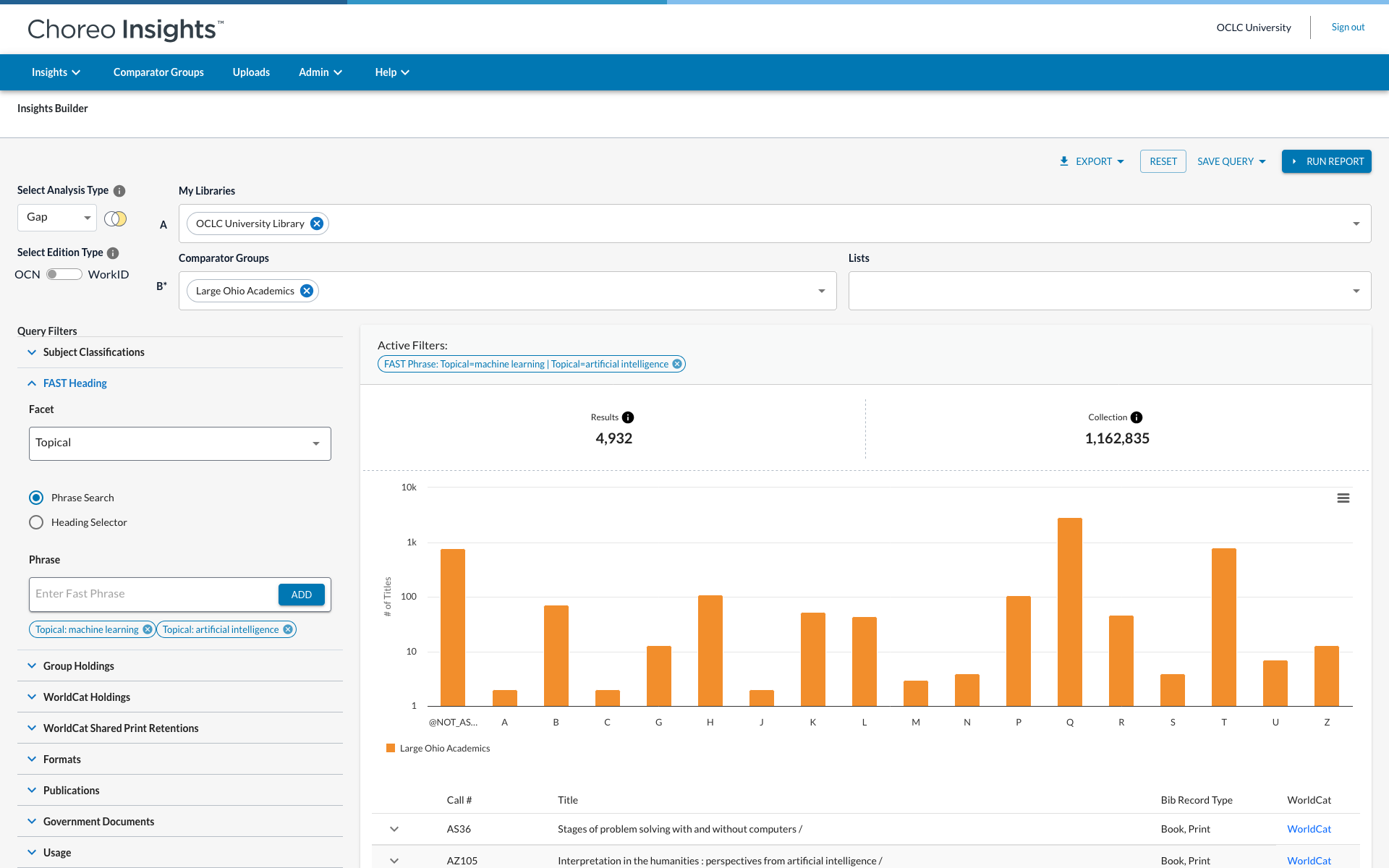Click the Analysis Type info icon
Screen dimensions: 1389x868
[119, 191]
